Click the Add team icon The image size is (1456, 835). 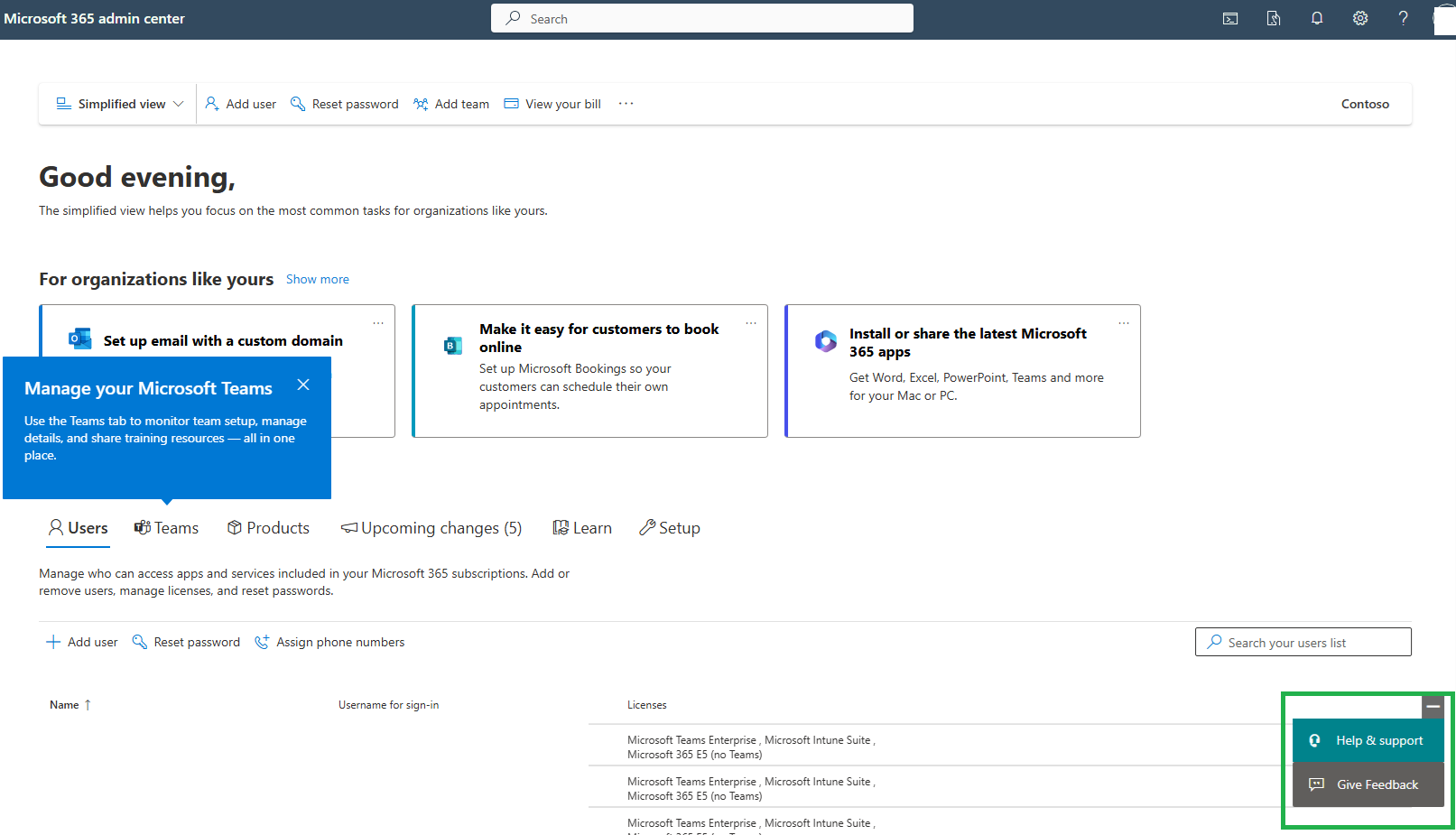[421, 104]
